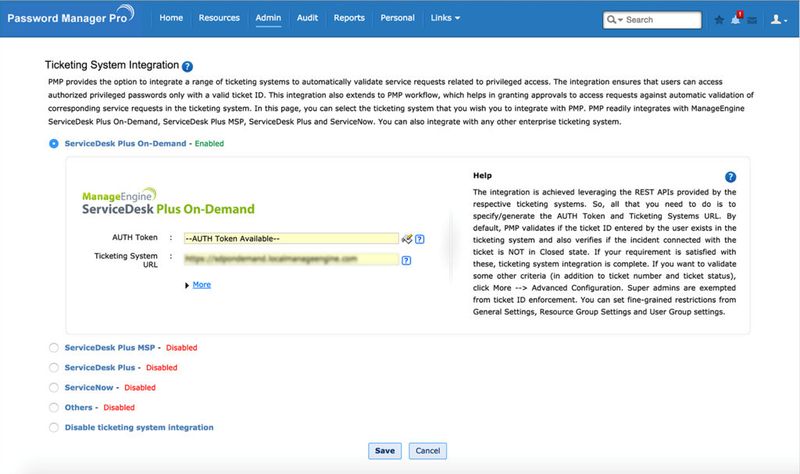
Task: Click the ManageEngine ServiceDesk Plus On-Demand logo
Action: [x=168, y=202]
